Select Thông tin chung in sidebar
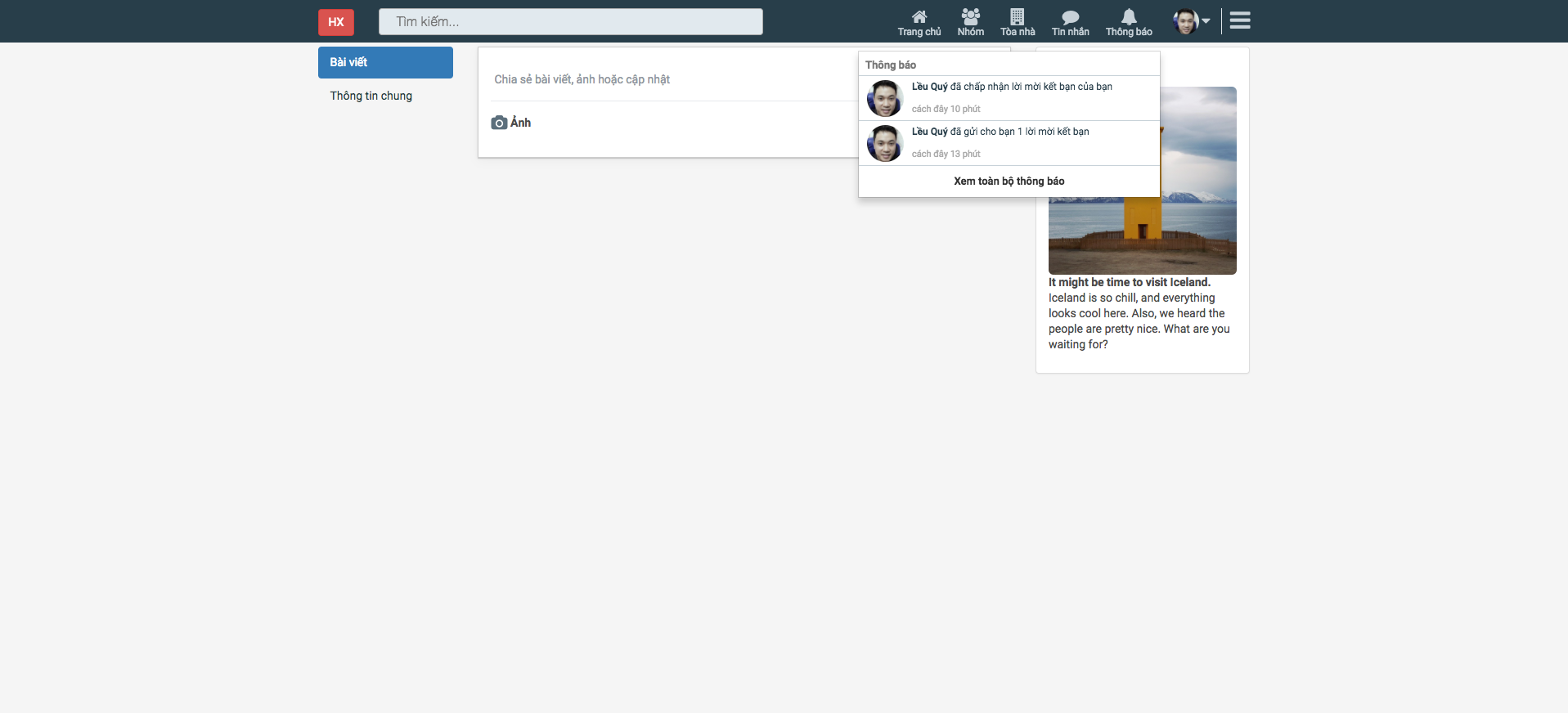Image resolution: width=1568 pixels, height=713 pixels. pos(371,96)
